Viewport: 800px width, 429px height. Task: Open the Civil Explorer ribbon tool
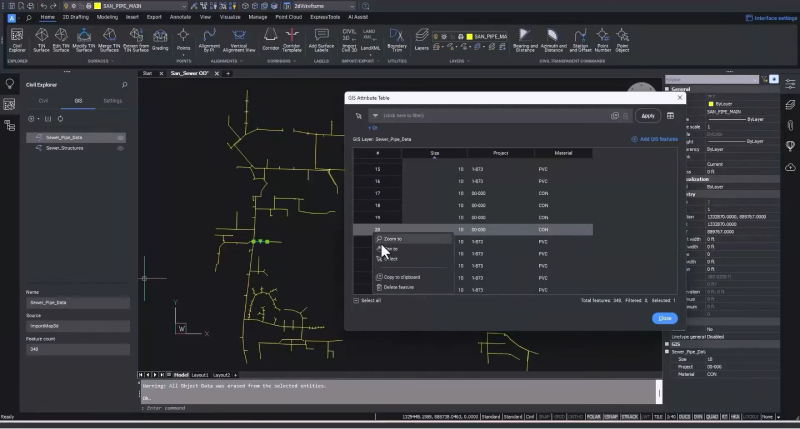(17, 40)
